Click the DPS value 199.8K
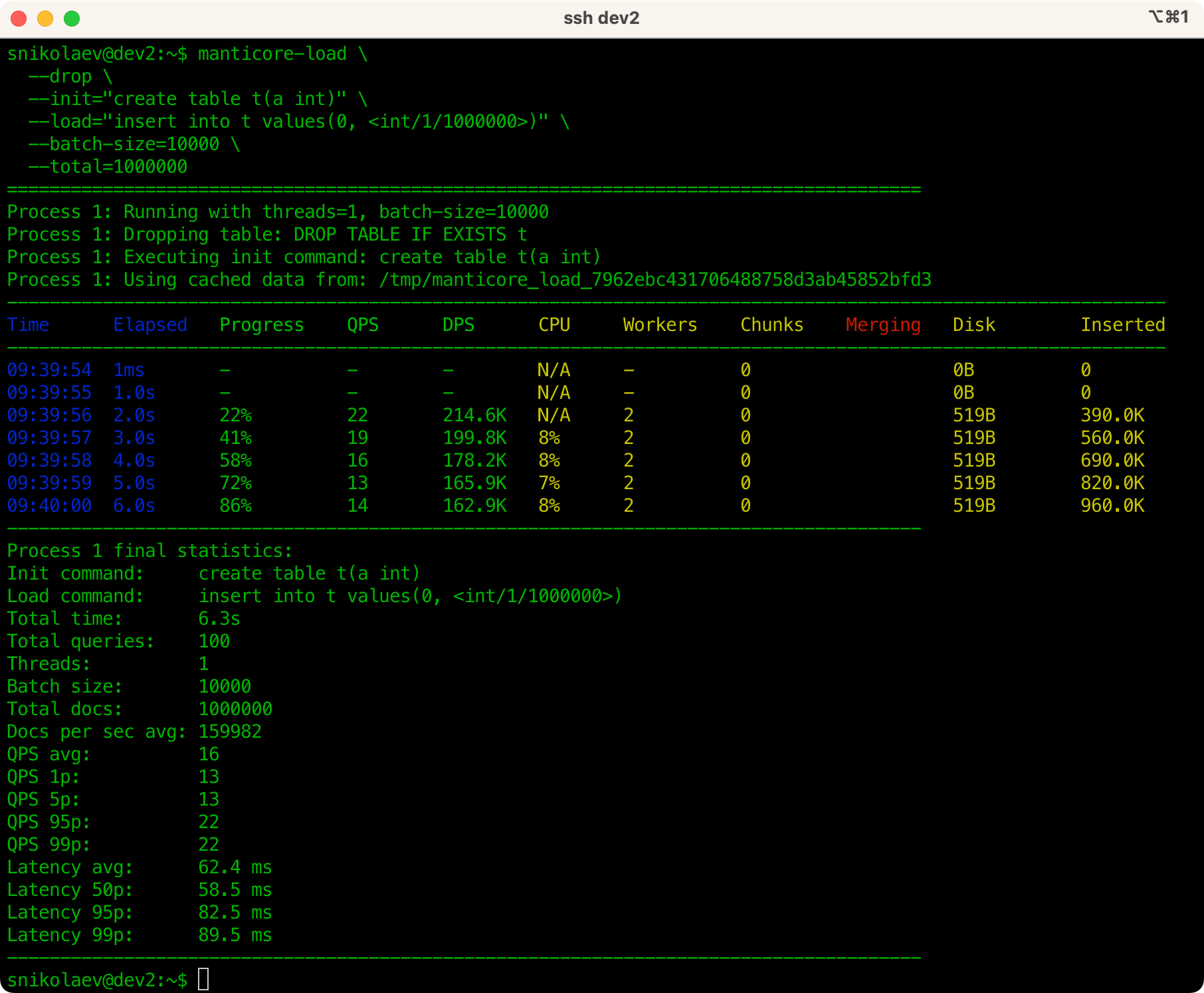This screenshot has height=993, width=1204. 474,438
